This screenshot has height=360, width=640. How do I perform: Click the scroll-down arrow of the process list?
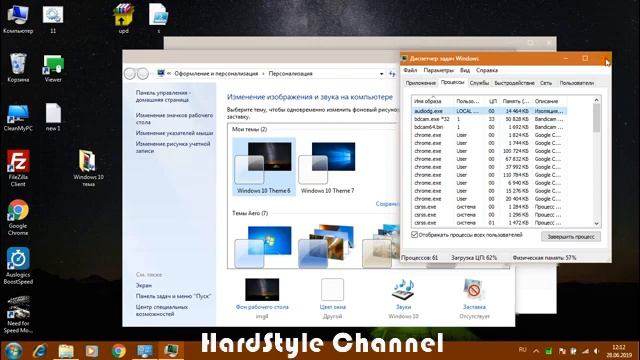coord(596,223)
